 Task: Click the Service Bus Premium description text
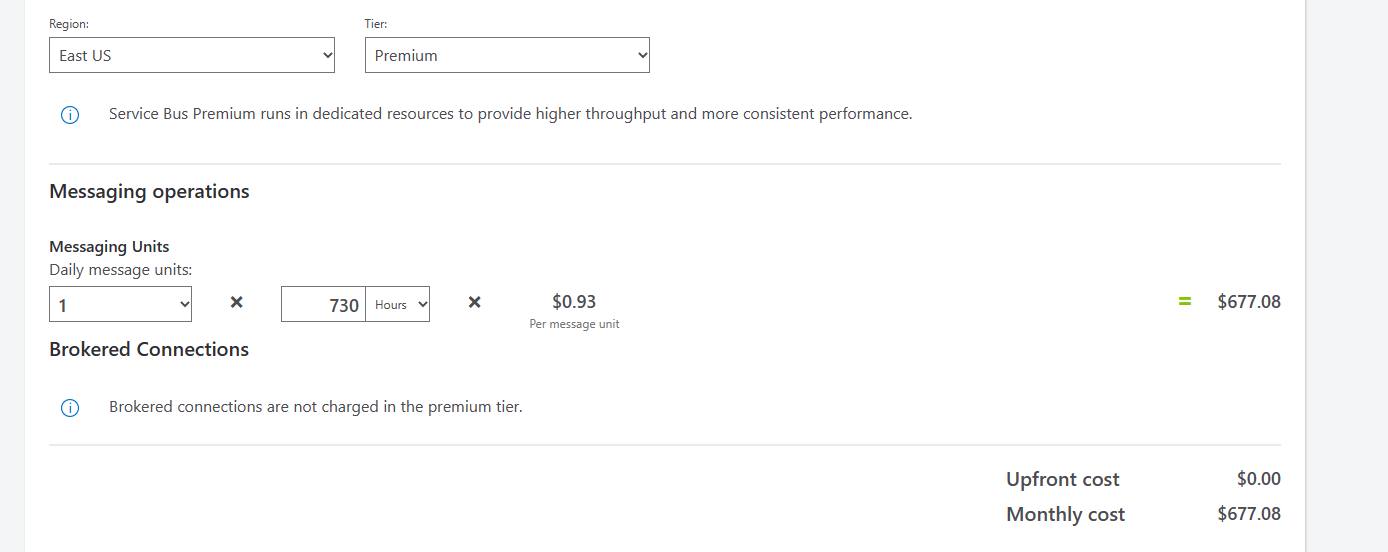pyautogui.click(x=510, y=114)
